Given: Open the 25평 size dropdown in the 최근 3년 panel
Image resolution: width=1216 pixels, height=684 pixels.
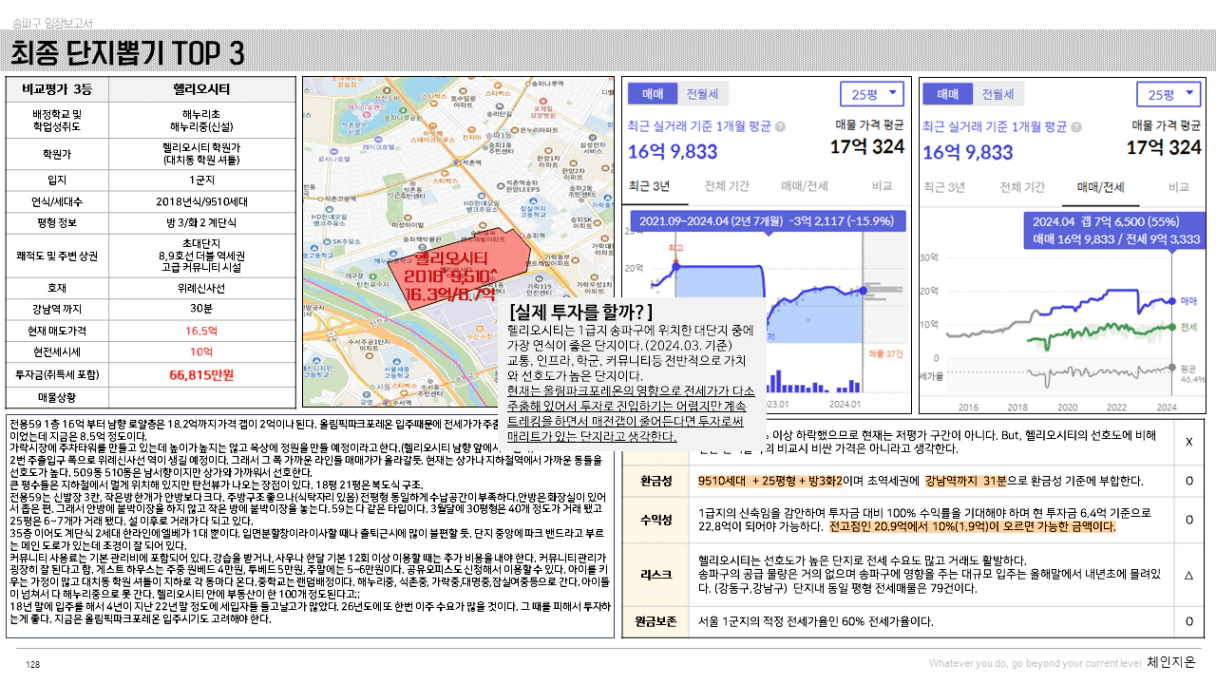Looking at the screenshot, I should tap(872, 94).
